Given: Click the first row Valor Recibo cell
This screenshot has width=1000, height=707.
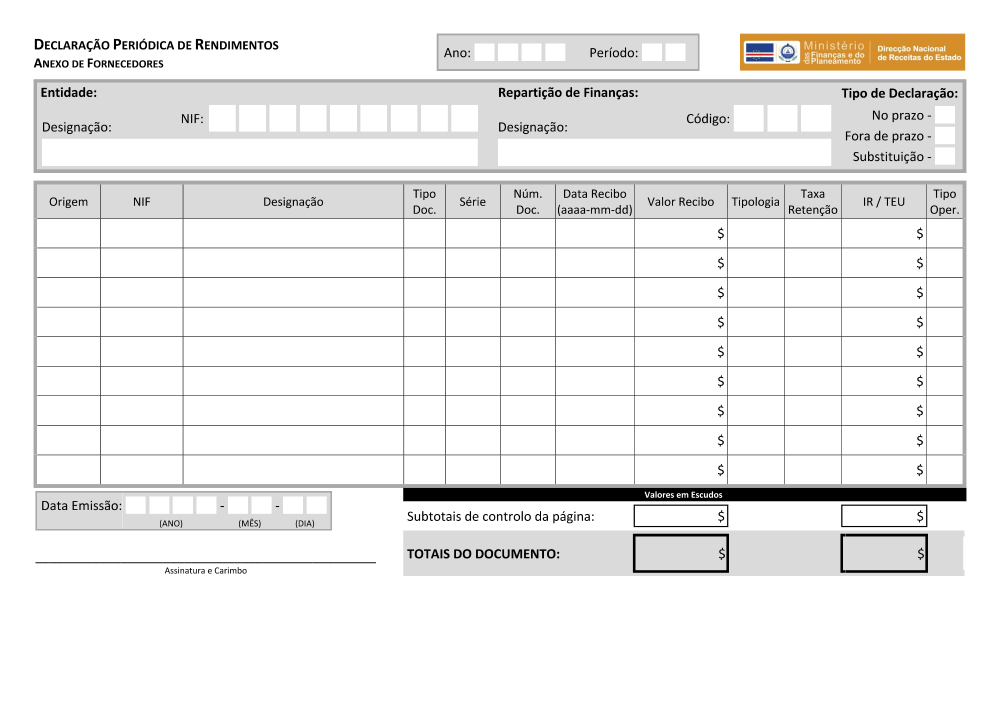Looking at the screenshot, I should (x=680, y=233).
